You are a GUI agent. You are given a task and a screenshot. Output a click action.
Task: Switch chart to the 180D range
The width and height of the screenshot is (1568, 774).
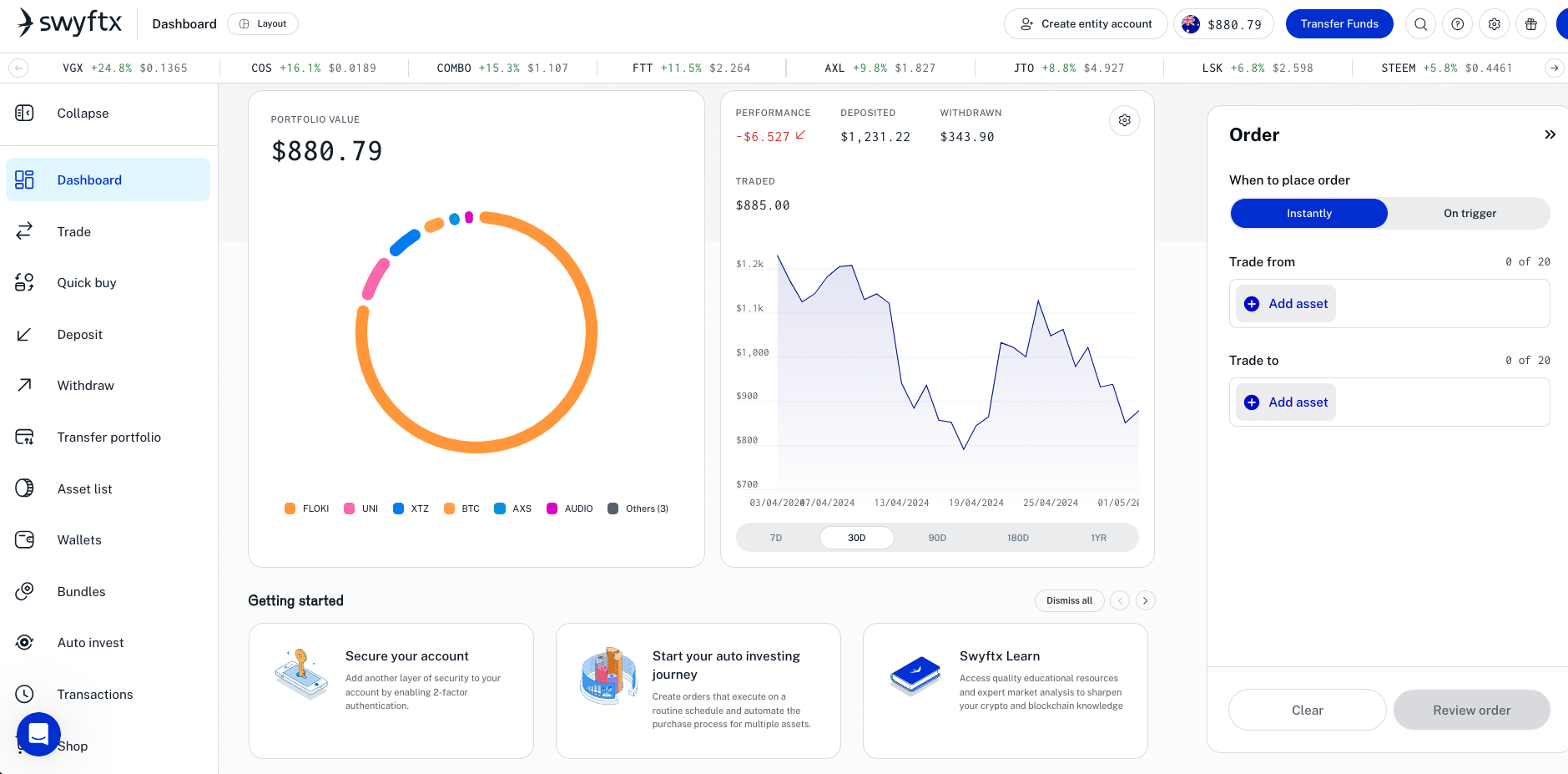coord(1018,538)
